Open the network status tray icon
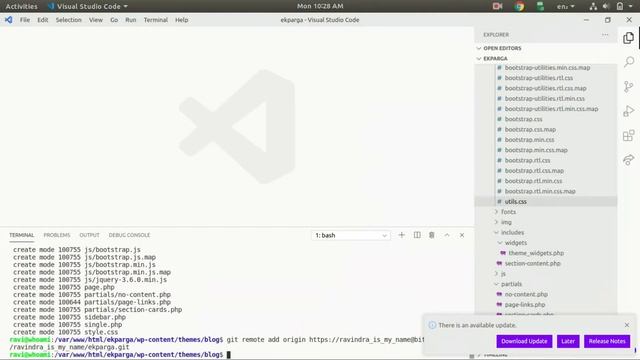Screen dimensions: 640x360 pos(593,6)
